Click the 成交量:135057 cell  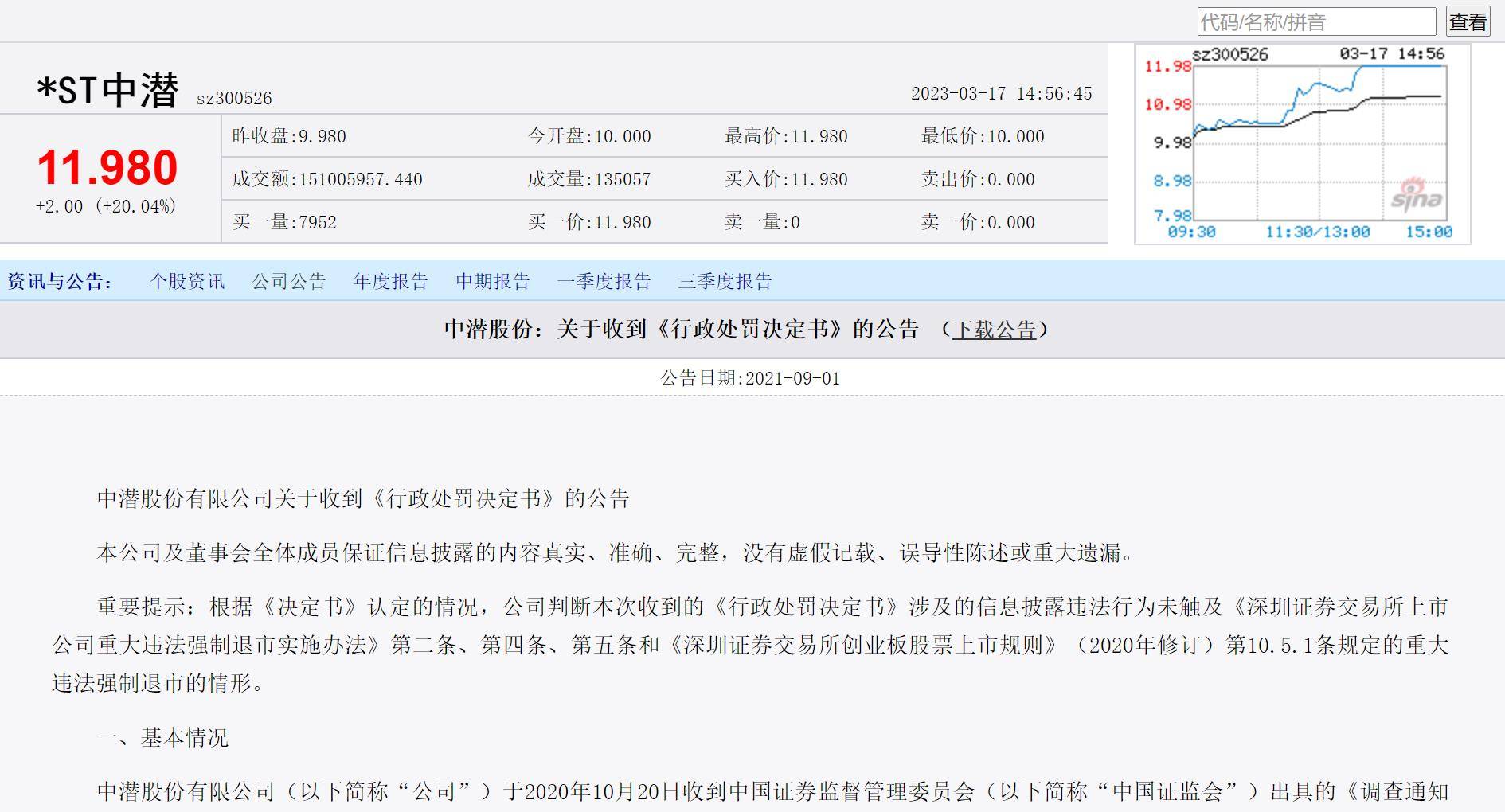click(x=589, y=179)
